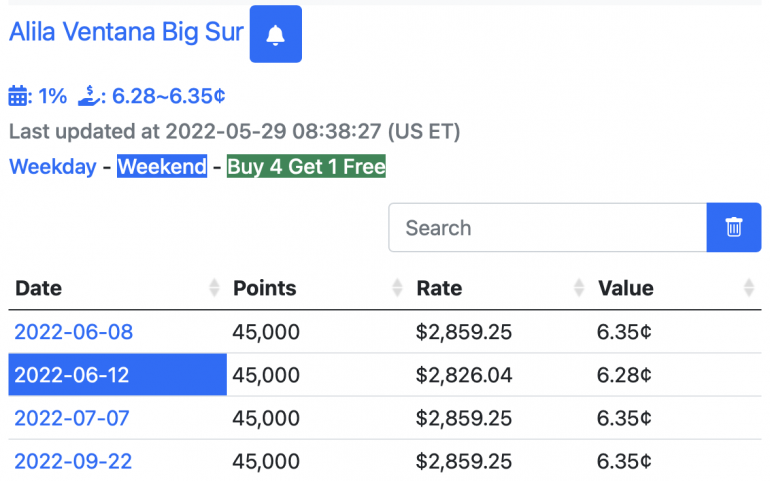Click the calendar availability icon
This screenshot has height=481, width=770.
click(x=20, y=96)
